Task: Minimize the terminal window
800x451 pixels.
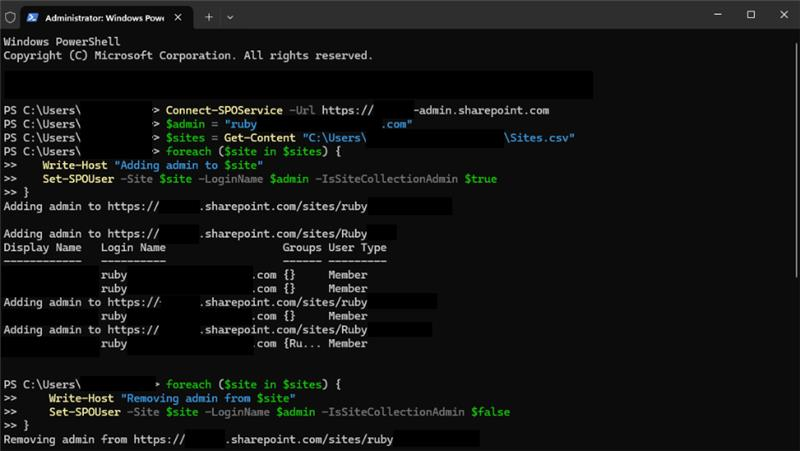Action: pyautogui.click(x=718, y=15)
